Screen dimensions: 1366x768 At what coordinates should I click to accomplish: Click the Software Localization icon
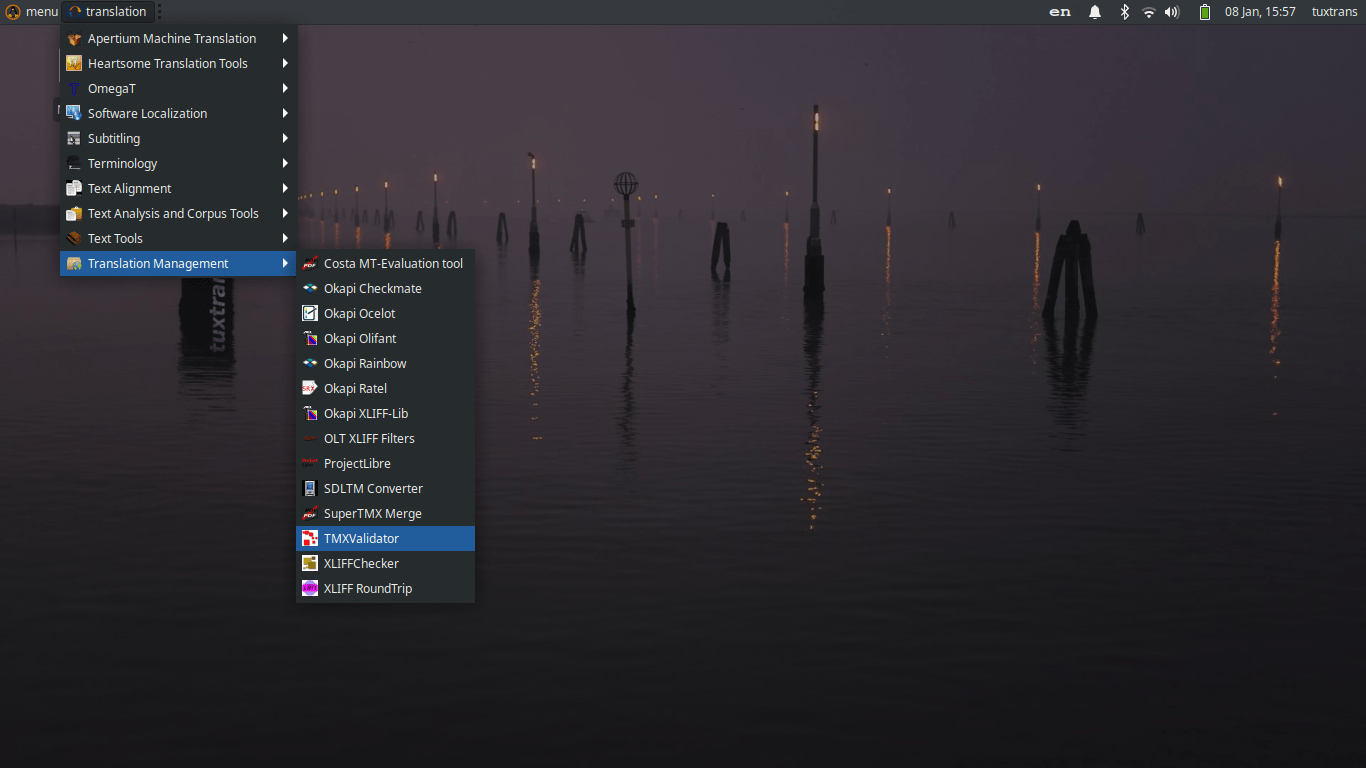(x=74, y=114)
